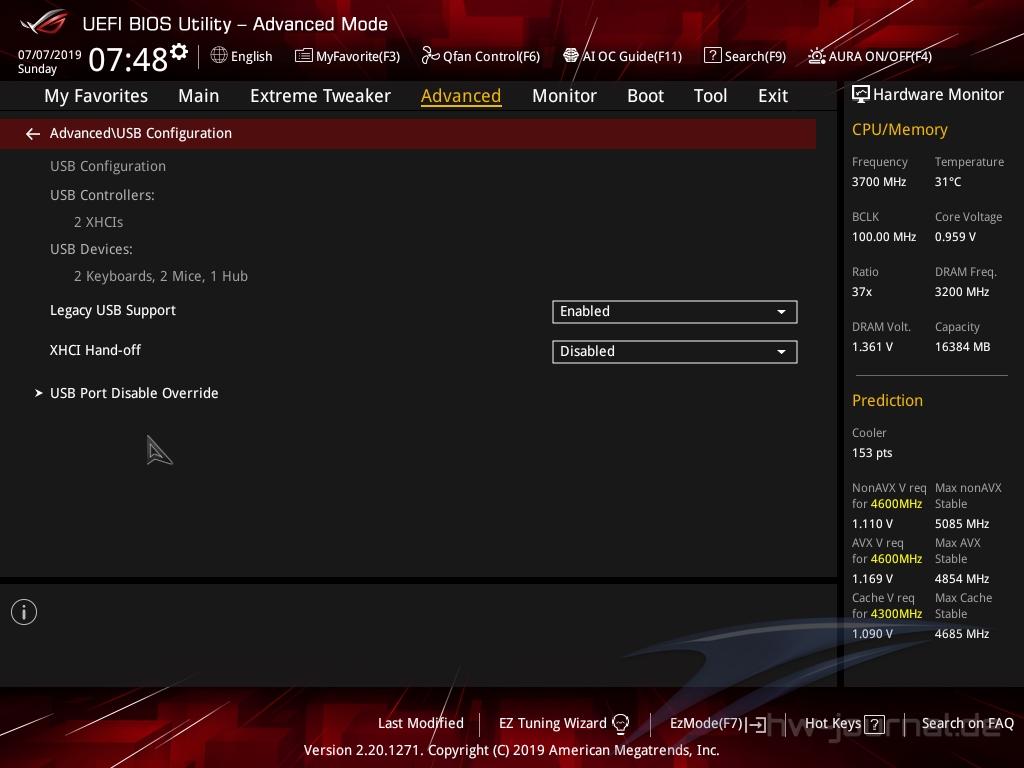Click the "2 XHCIs" text

tap(99, 222)
